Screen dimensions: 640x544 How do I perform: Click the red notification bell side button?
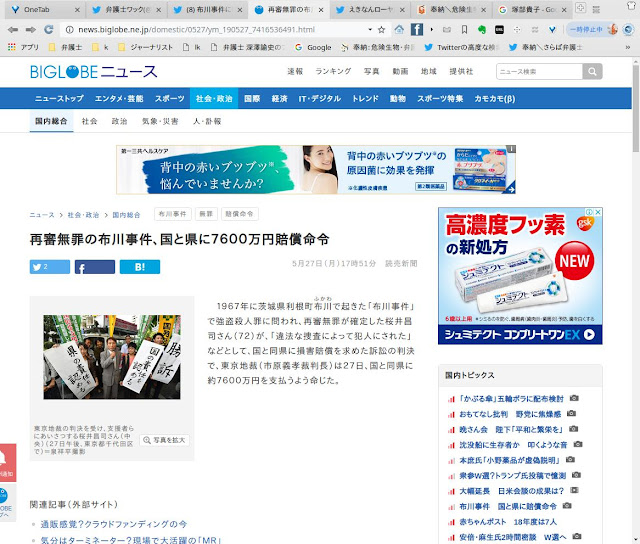[x=7, y=462]
